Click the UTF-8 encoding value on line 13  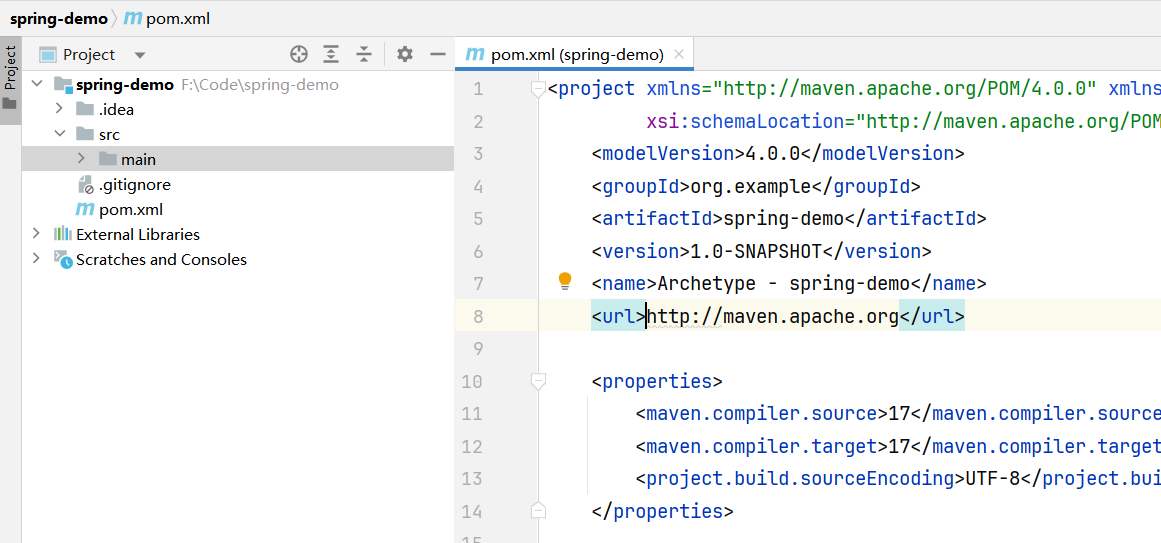click(993, 479)
